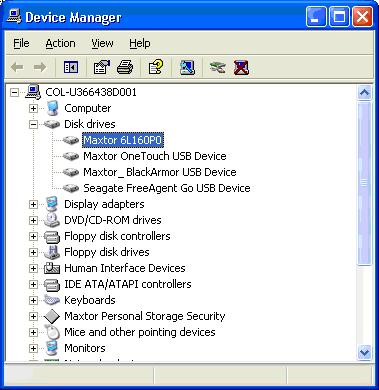This screenshot has height=390, width=379.
Task: Expand the IDE ATA/ATAPI controllers node
Action: [x=33, y=284]
